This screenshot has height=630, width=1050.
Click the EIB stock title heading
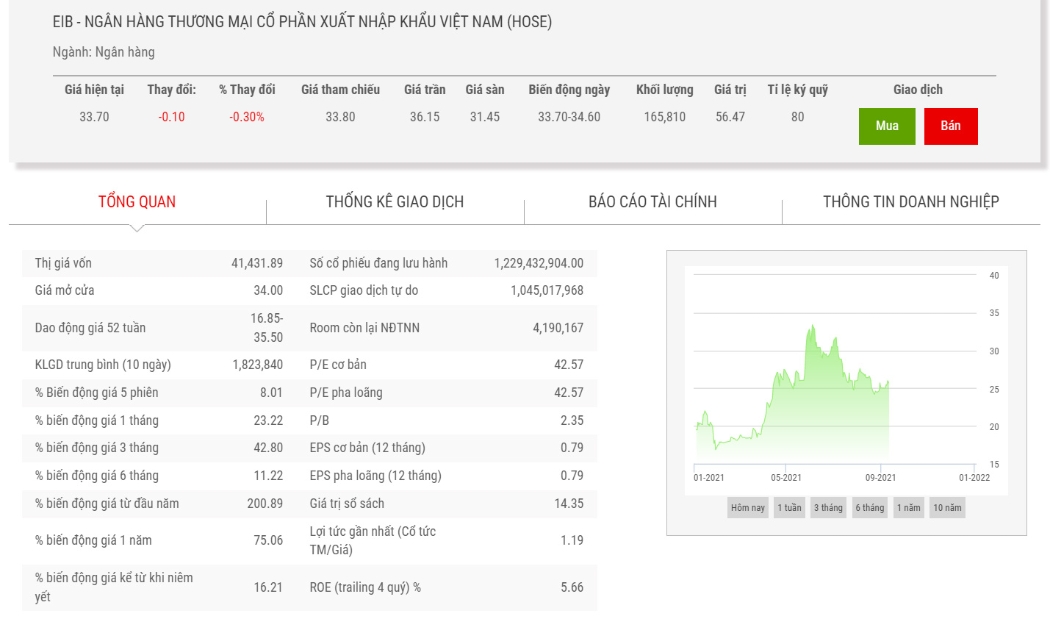(302, 21)
